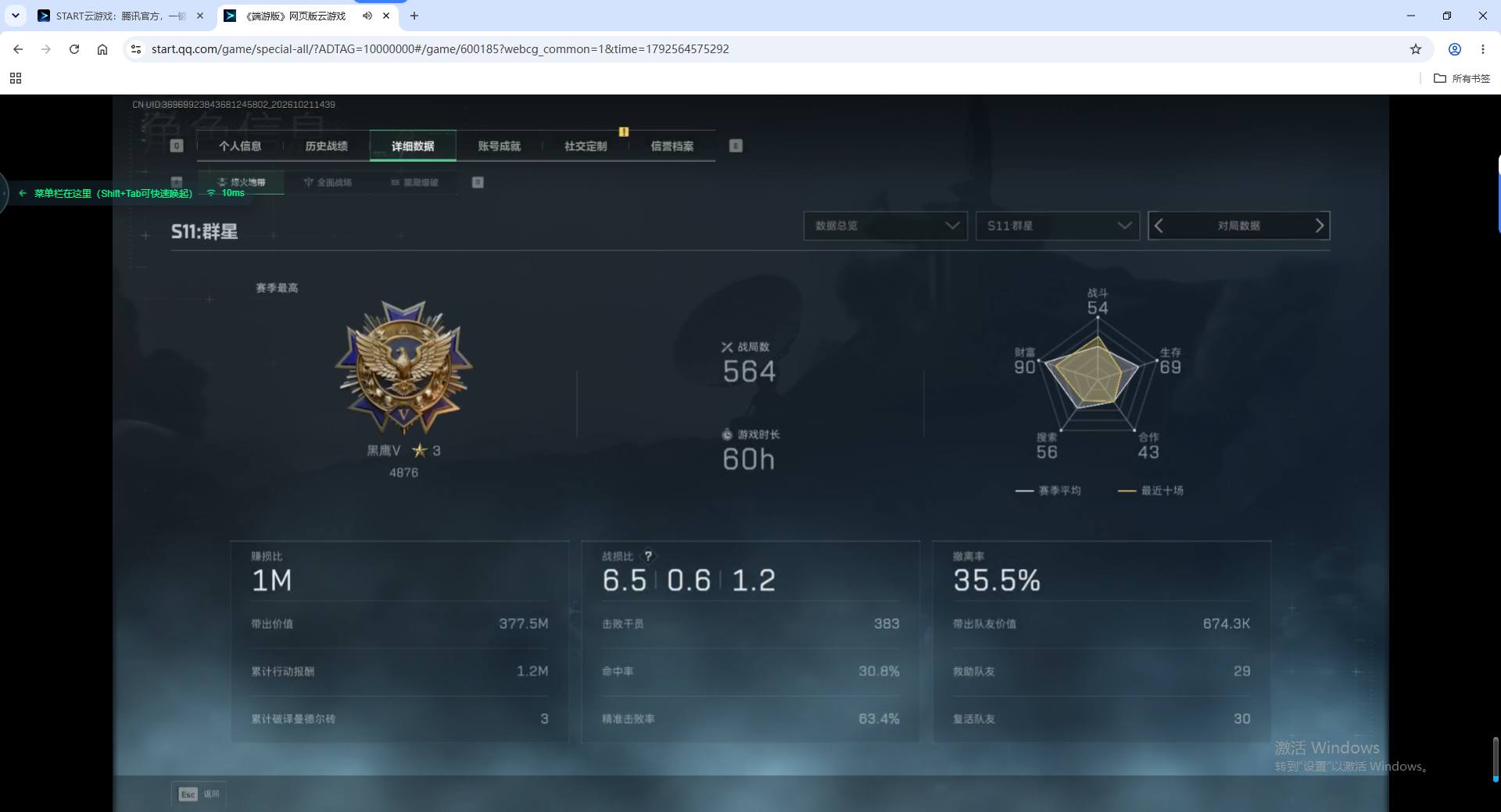Image resolution: width=1501 pixels, height=812 pixels.
Task: Select 烽火地带 mode sub-tab
Action: coord(241,182)
